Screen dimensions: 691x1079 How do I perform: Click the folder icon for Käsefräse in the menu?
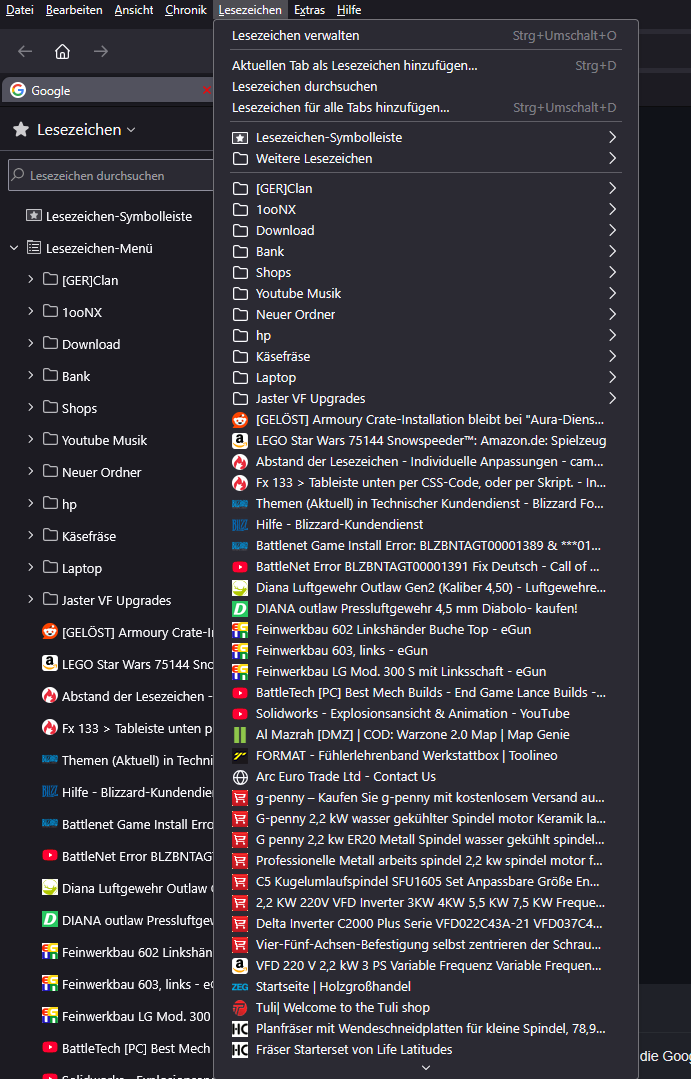pos(240,356)
